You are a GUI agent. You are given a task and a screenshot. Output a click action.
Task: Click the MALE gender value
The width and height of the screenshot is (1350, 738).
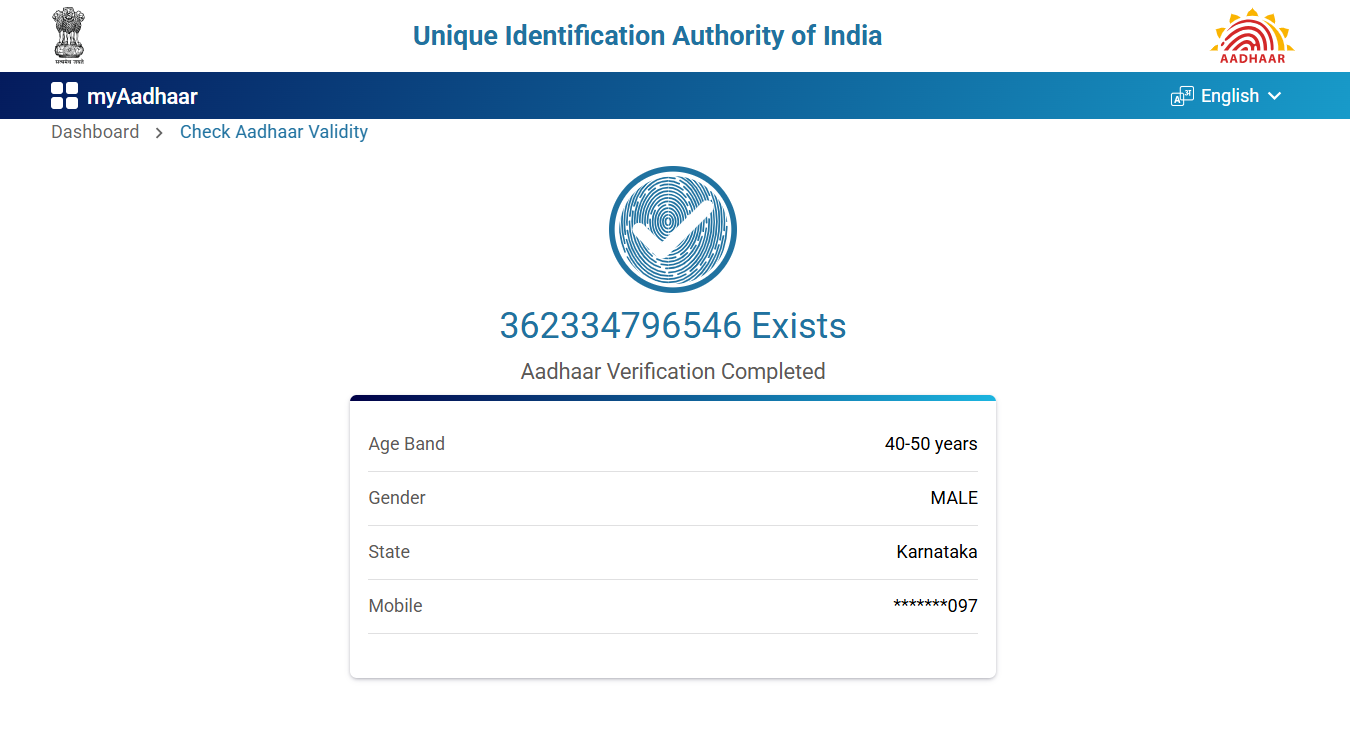[x=954, y=498]
